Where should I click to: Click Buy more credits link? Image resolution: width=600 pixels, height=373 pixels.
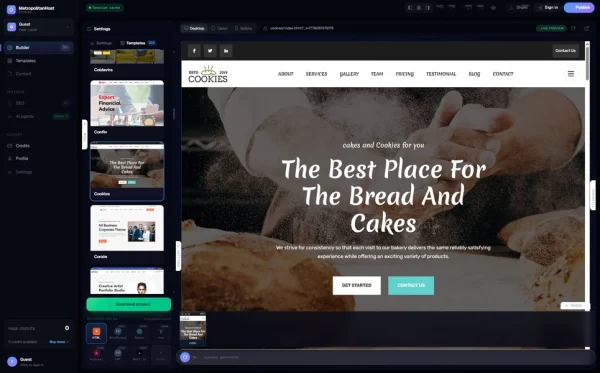click(x=59, y=342)
